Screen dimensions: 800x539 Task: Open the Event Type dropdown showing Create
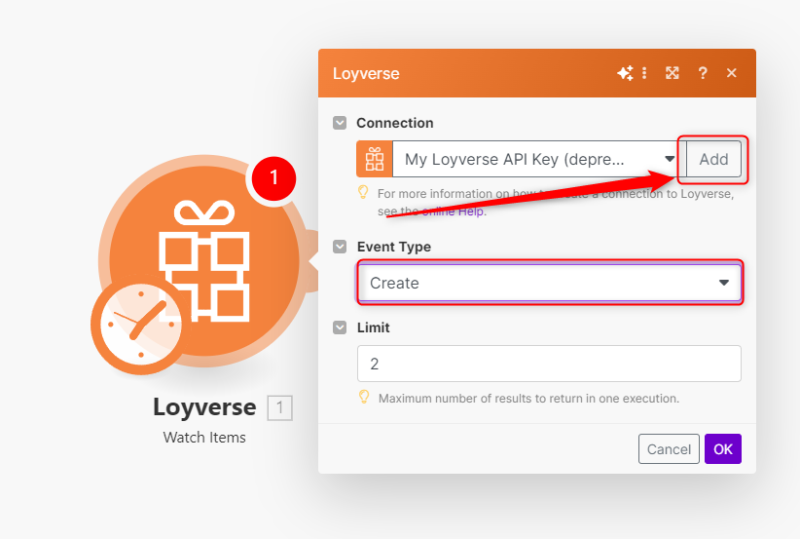tap(549, 283)
